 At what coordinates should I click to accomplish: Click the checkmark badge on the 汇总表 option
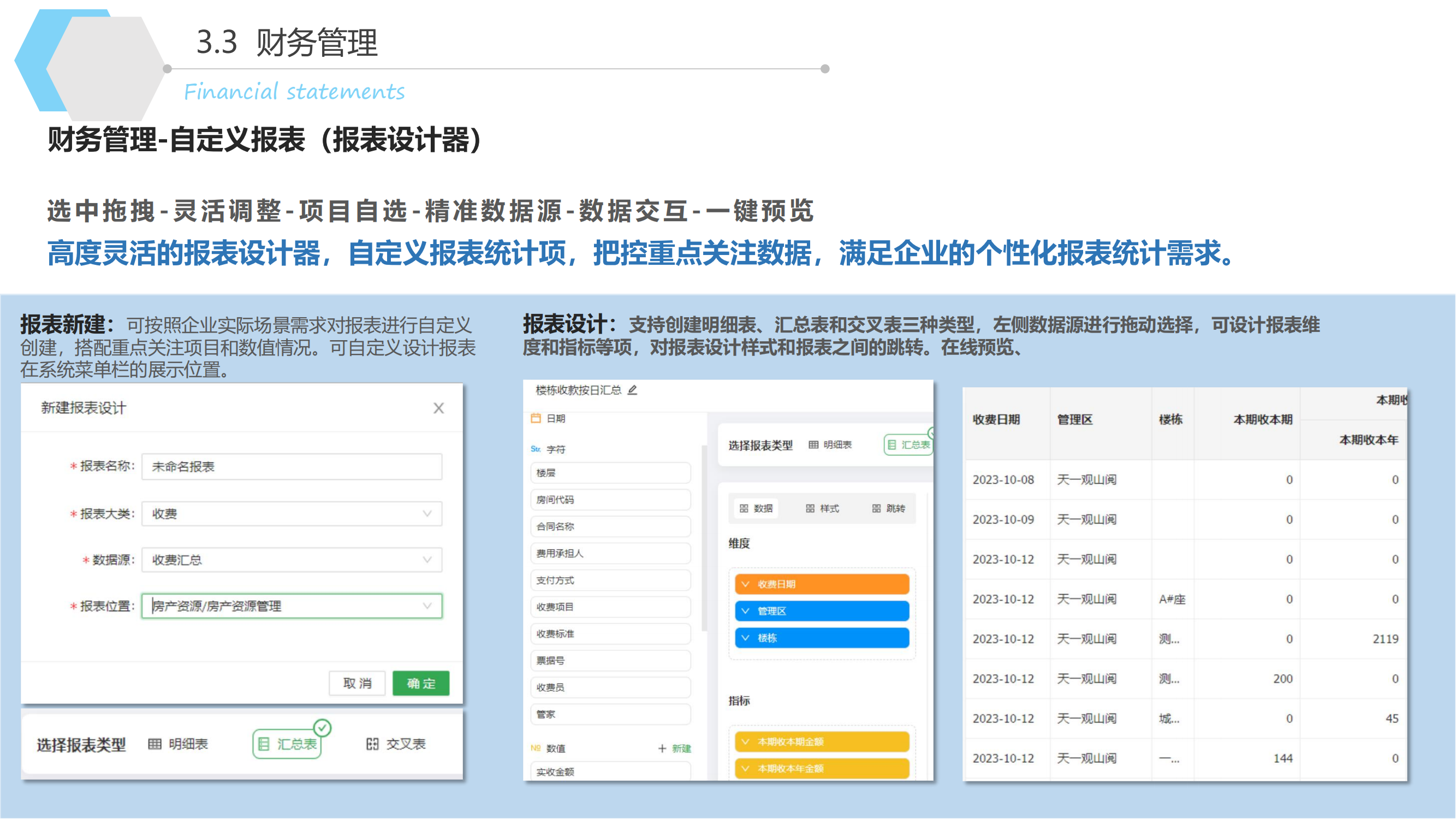(322, 727)
